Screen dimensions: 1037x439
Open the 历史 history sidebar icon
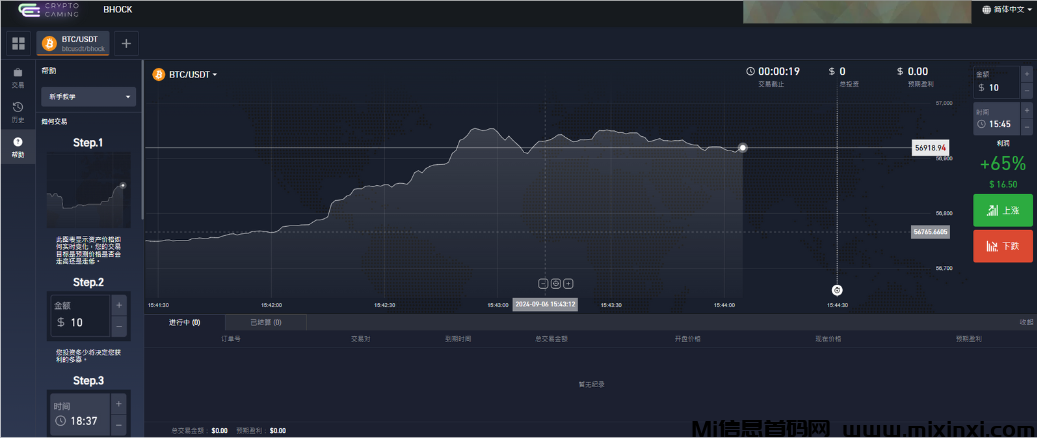(x=17, y=111)
